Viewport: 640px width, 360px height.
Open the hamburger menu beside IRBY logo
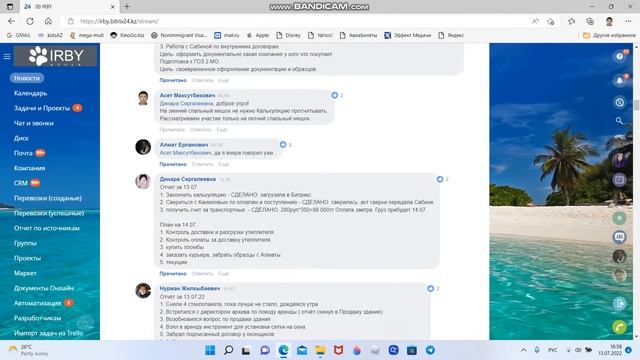pyautogui.click(x=7, y=56)
